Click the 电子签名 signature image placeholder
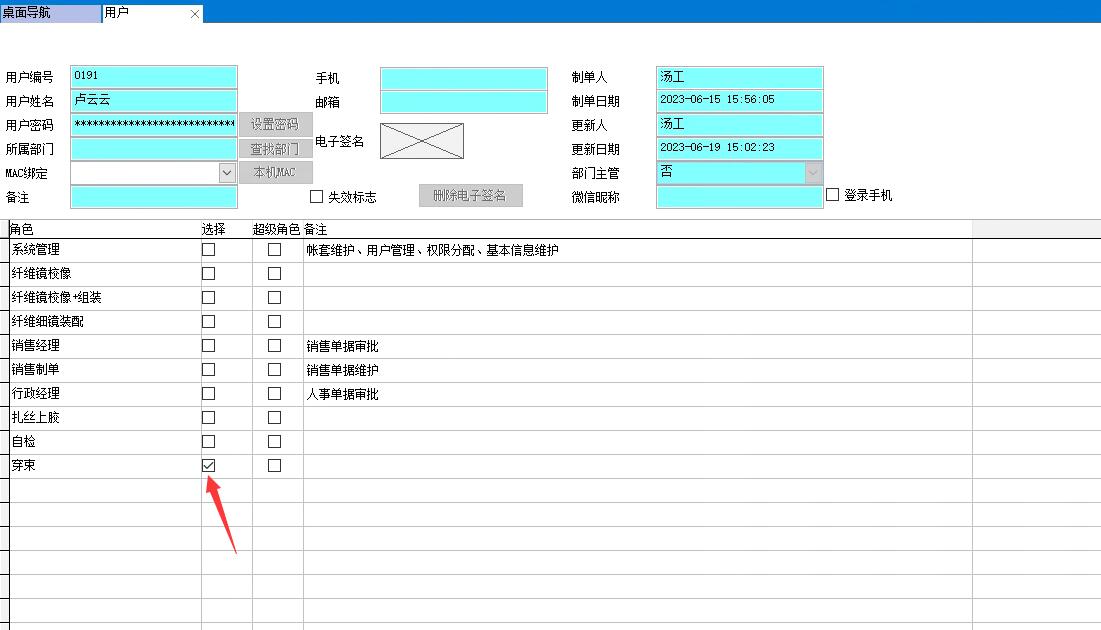 [421, 141]
